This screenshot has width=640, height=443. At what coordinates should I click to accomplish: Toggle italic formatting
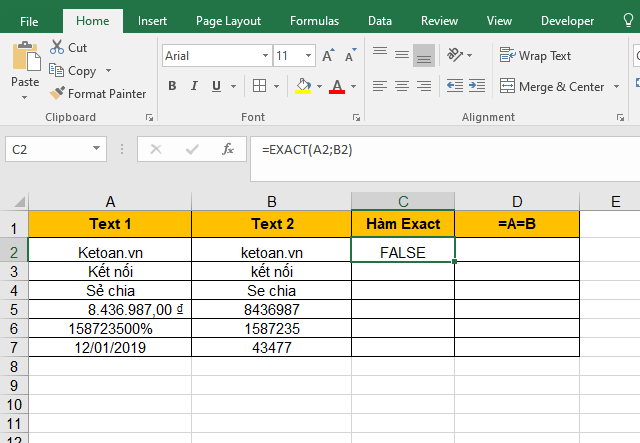(195, 87)
